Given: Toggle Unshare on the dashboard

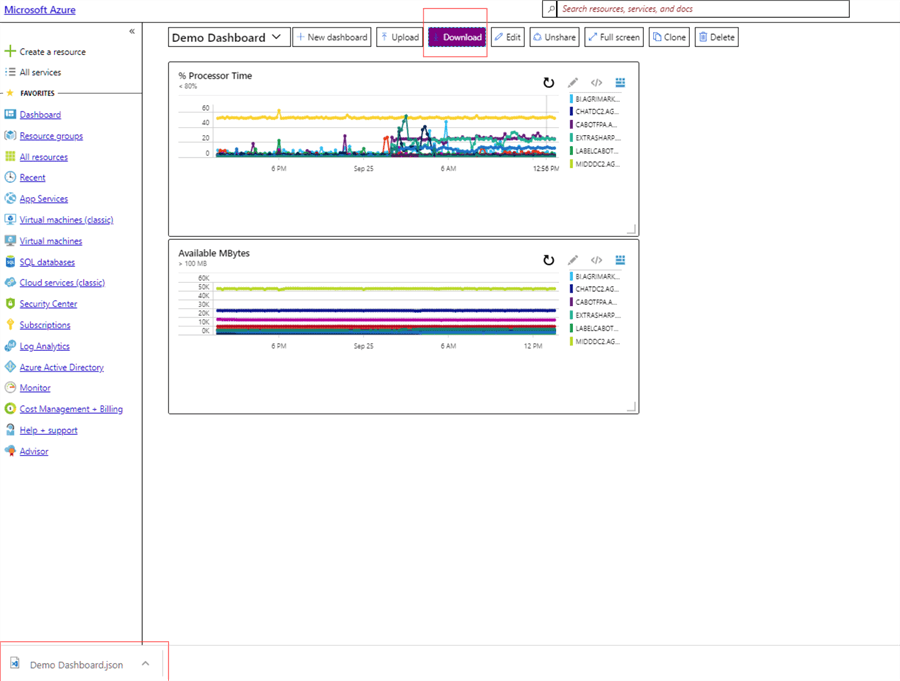Looking at the screenshot, I should 554,37.
